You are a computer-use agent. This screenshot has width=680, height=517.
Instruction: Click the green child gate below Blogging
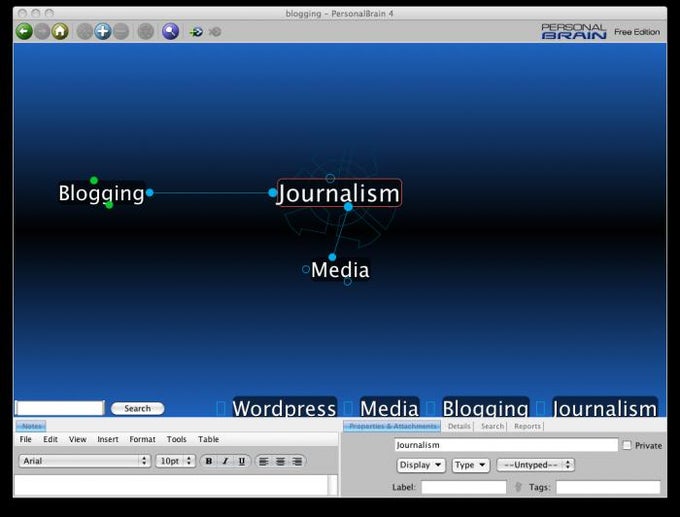(x=109, y=205)
